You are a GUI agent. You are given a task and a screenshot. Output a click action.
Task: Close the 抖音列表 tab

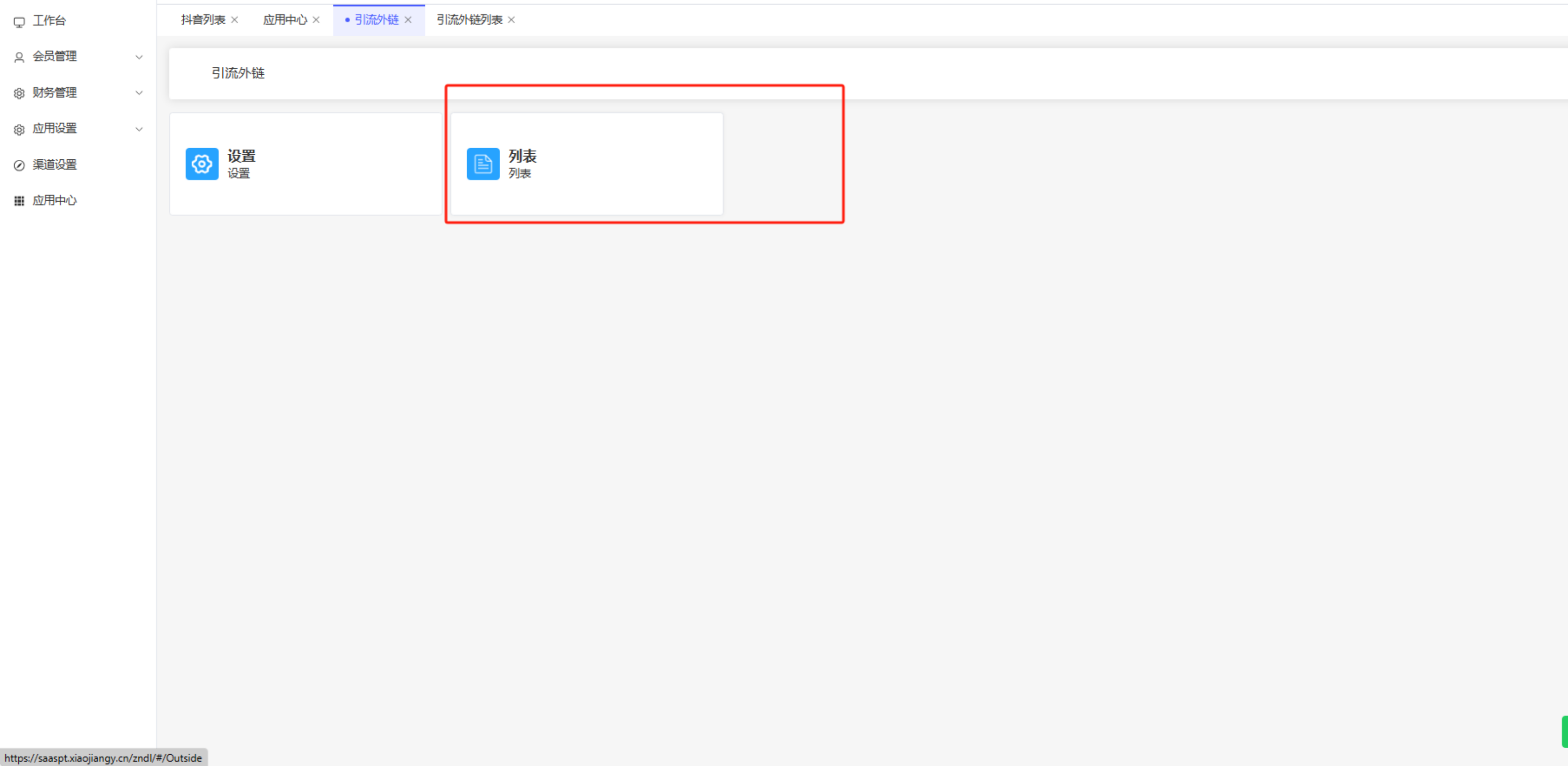pyautogui.click(x=235, y=20)
